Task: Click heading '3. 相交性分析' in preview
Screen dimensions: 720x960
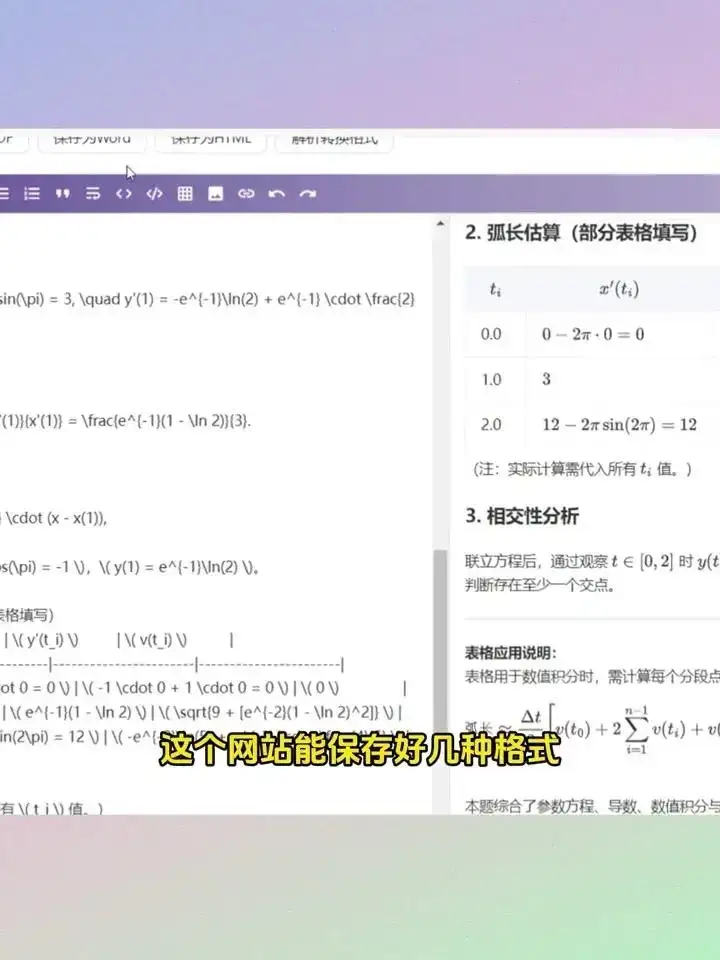Action: (x=522, y=516)
